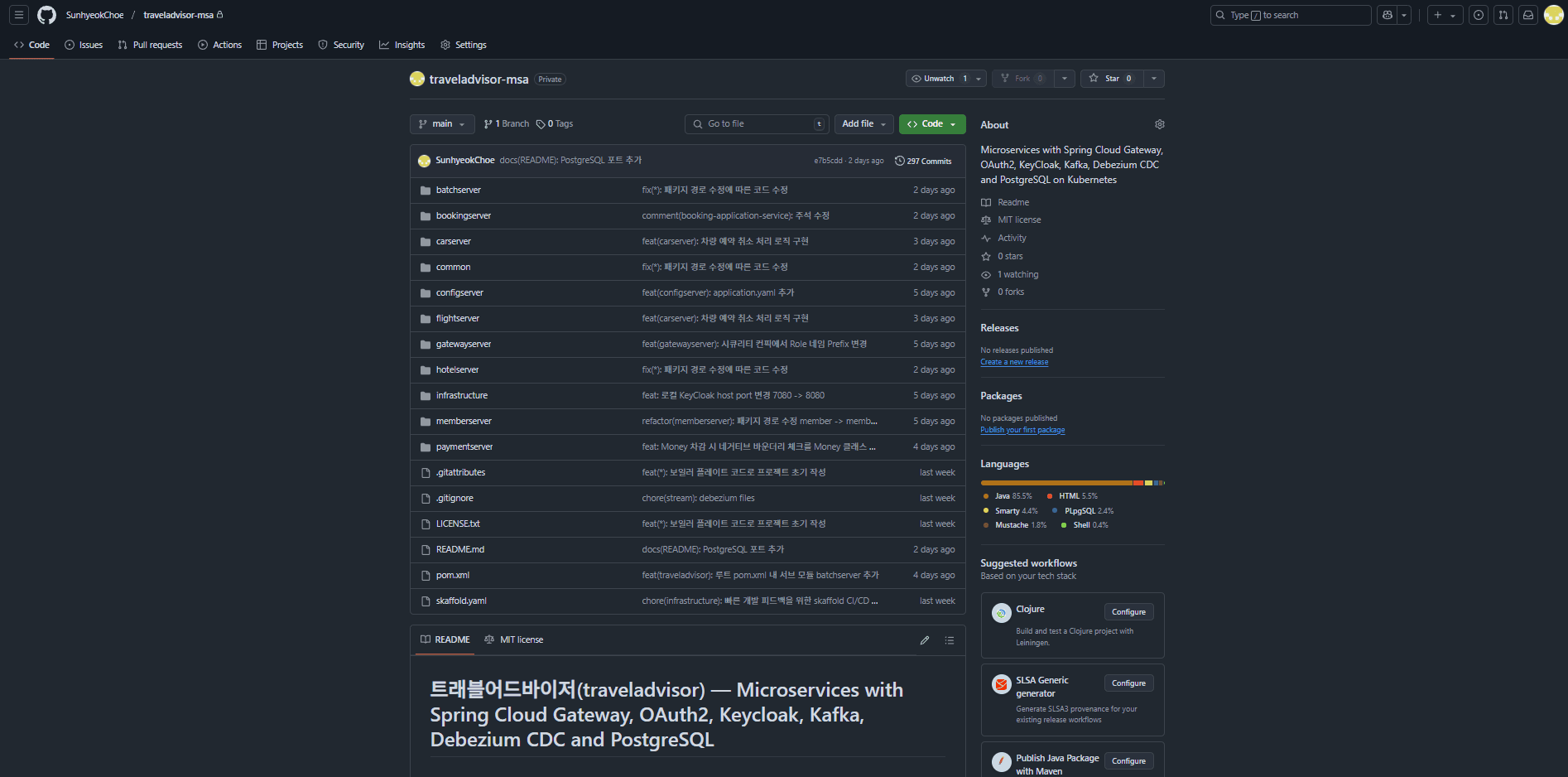Click the Create a new release link
Image resolution: width=1568 pixels, height=777 pixels.
(x=1014, y=362)
